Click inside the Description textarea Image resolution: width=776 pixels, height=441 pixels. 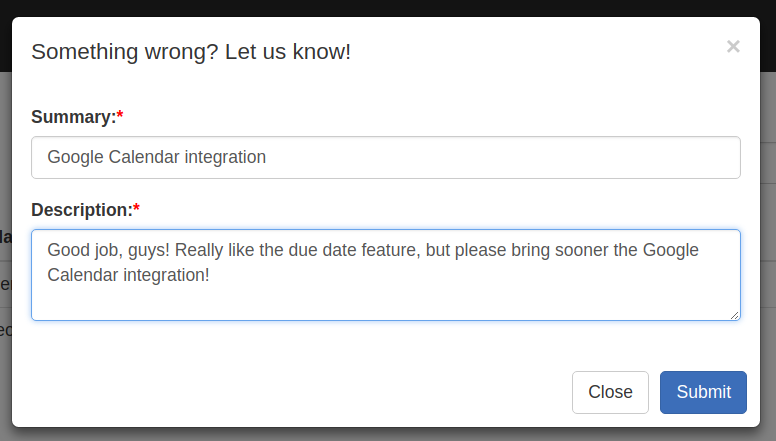click(x=386, y=275)
